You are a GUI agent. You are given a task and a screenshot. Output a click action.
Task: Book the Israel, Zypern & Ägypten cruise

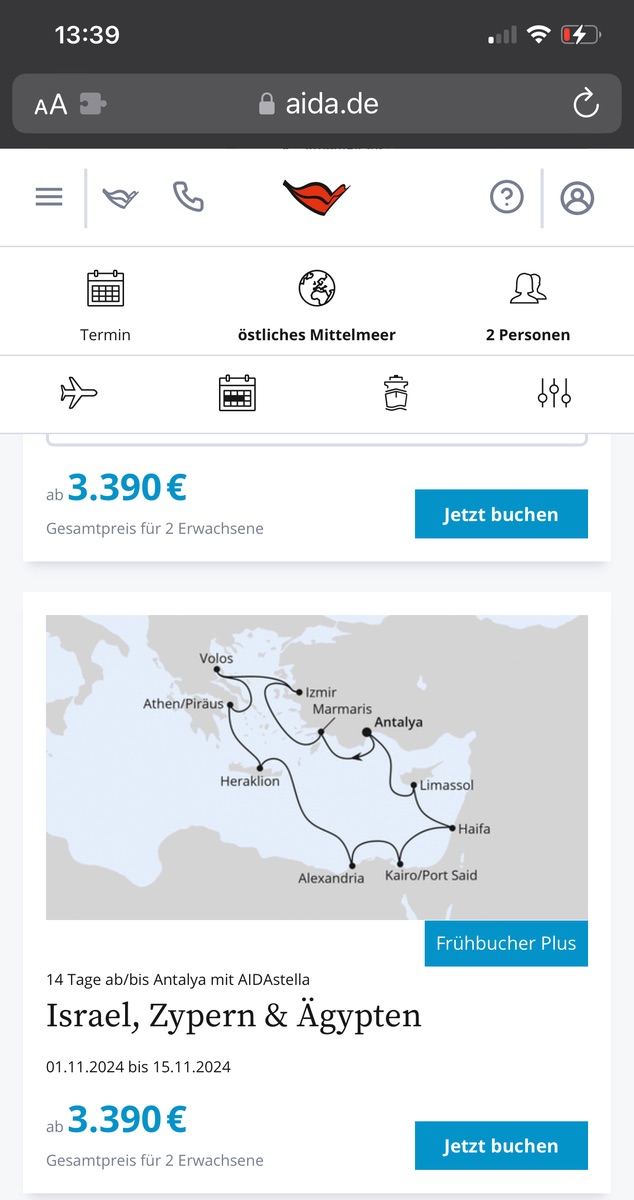click(501, 1146)
